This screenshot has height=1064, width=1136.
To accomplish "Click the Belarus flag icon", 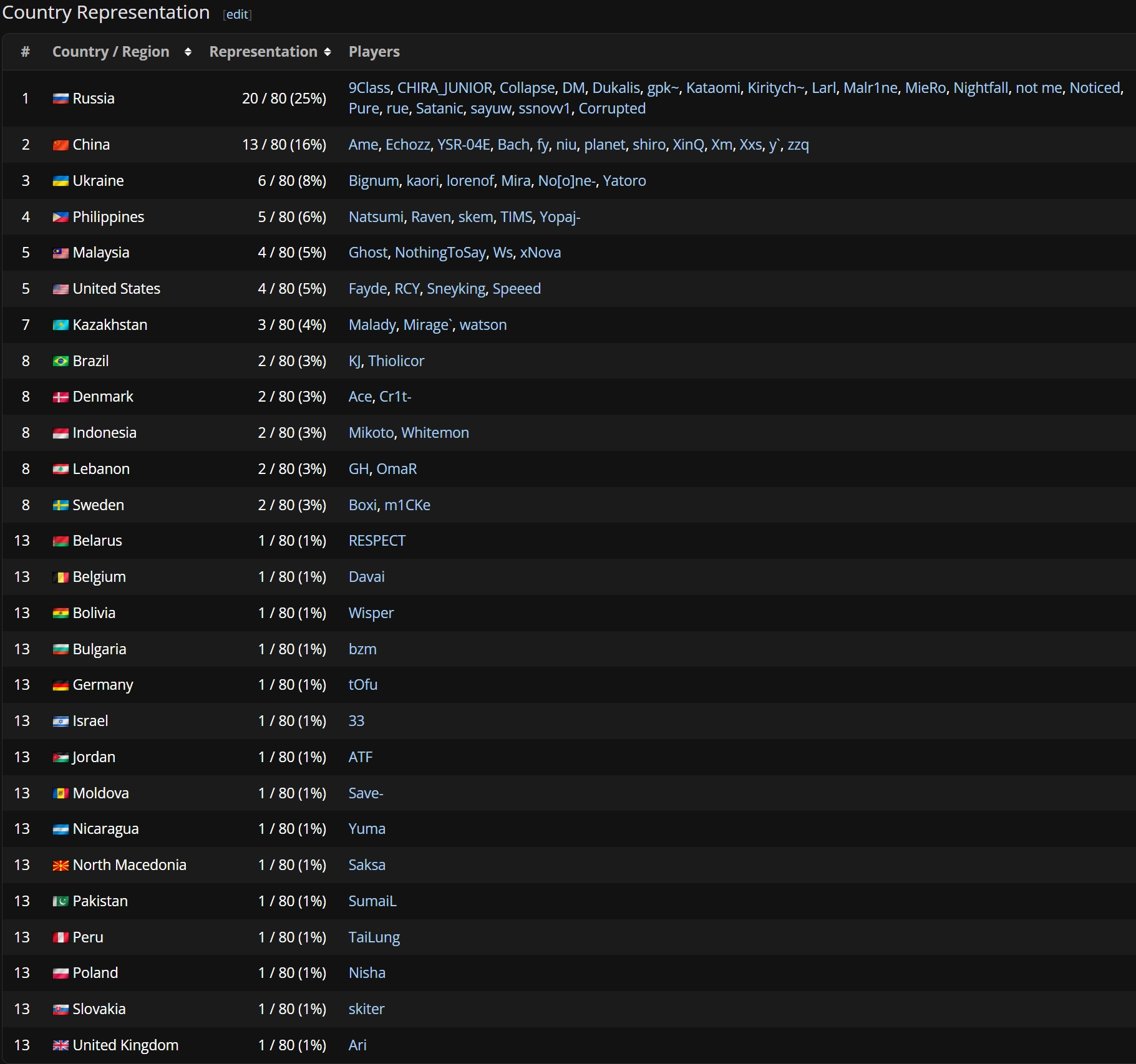I will click(x=61, y=541).
